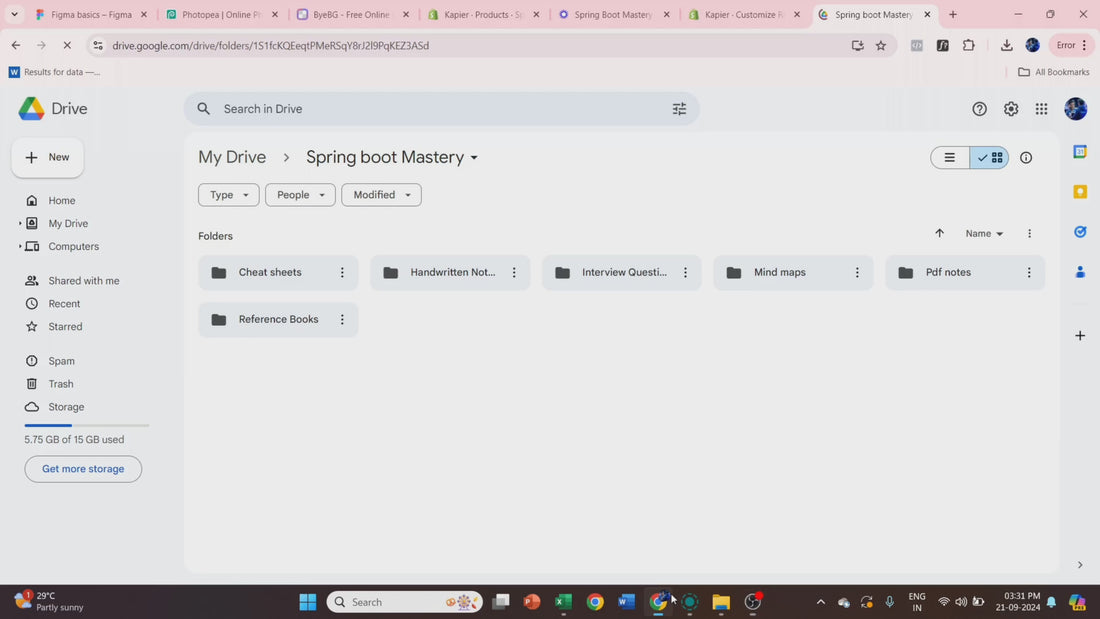Click the New button
Viewport: 1100px width, 619px height.
tap(48, 157)
